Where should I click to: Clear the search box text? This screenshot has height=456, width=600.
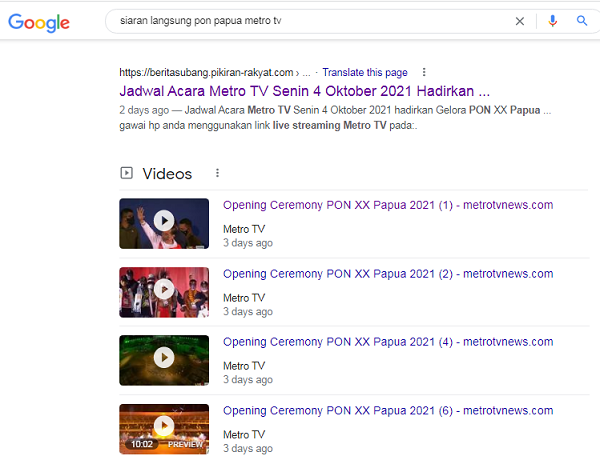click(x=519, y=21)
